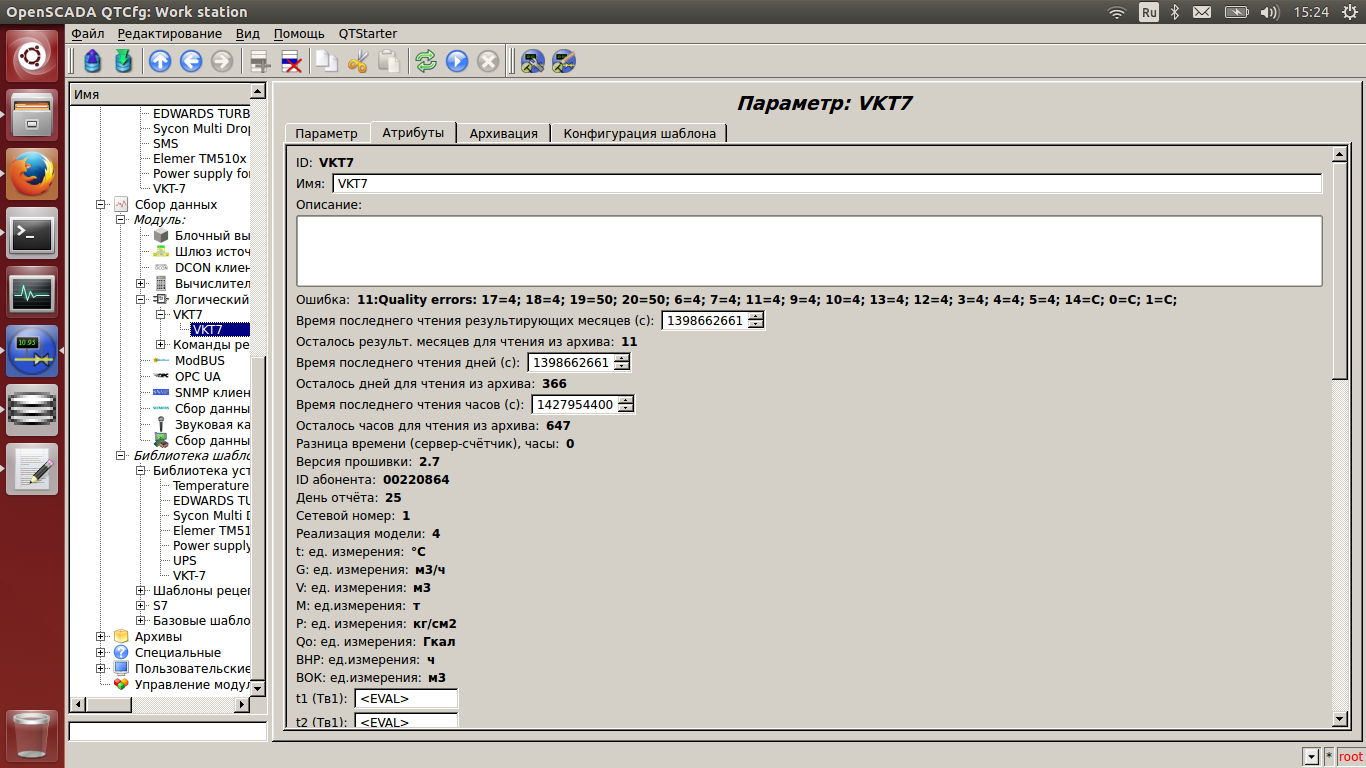Click the Load from database toolbar icon
1366x768 pixels.
(93, 62)
